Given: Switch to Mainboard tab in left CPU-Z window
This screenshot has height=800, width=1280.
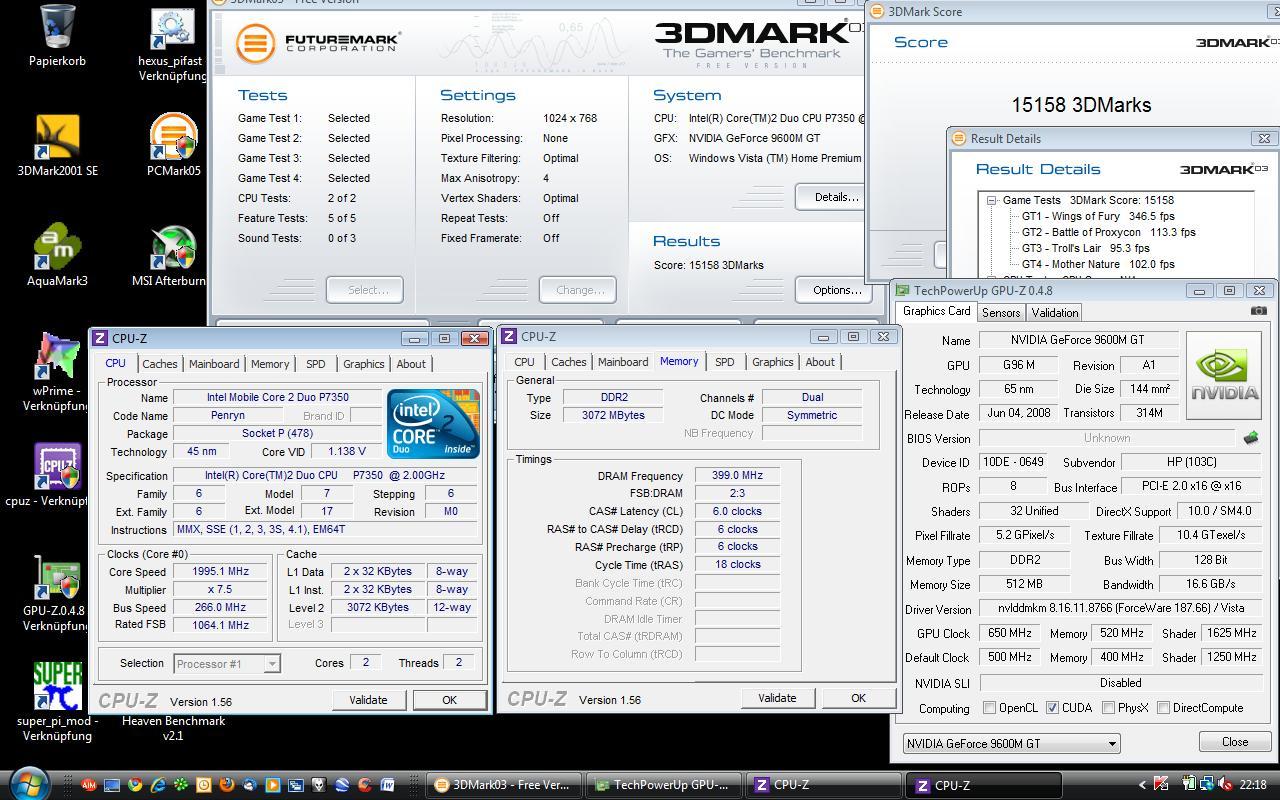Looking at the screenshot, I should pos(214,364).
